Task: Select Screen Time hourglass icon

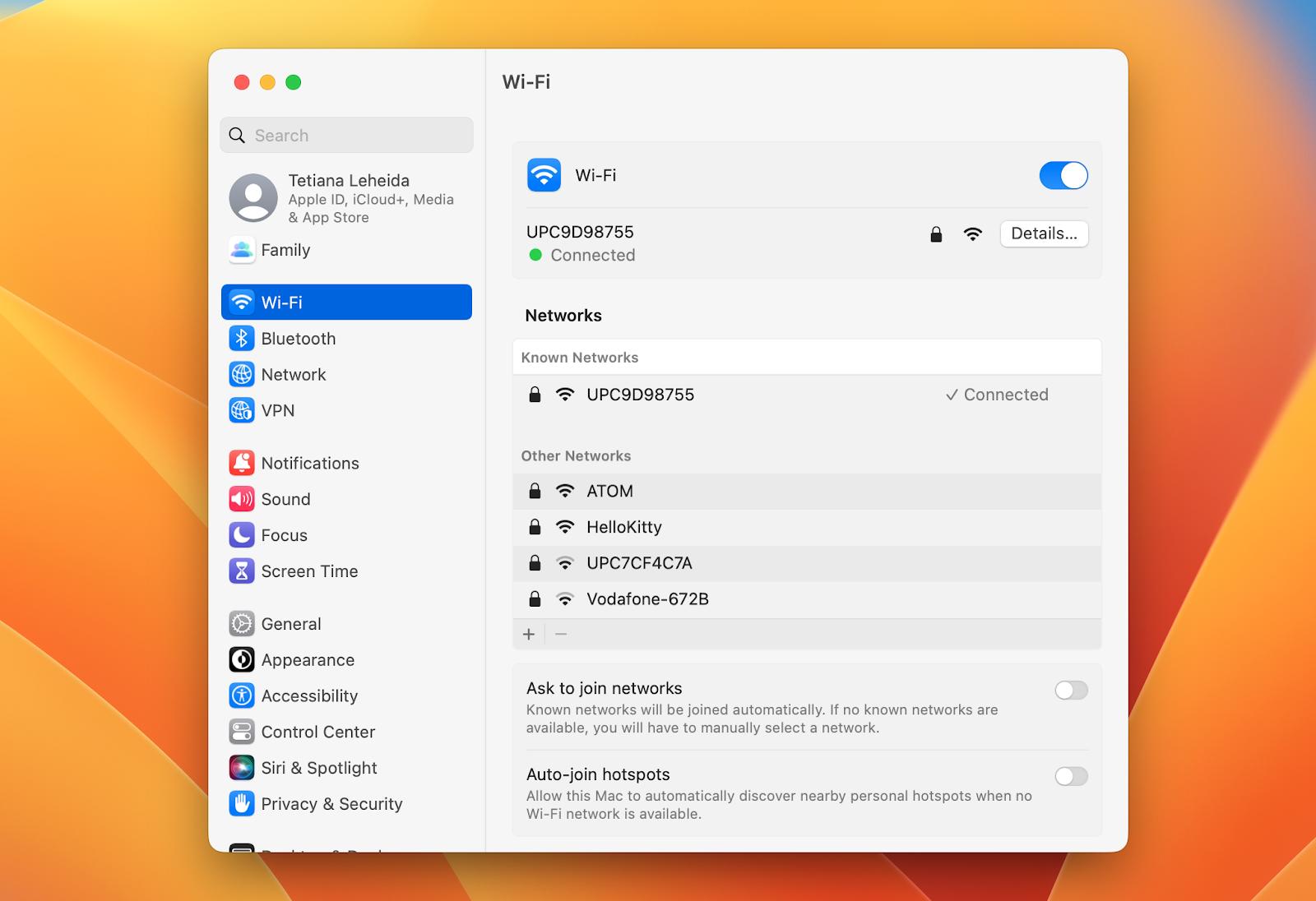Action: coord(241,571)
